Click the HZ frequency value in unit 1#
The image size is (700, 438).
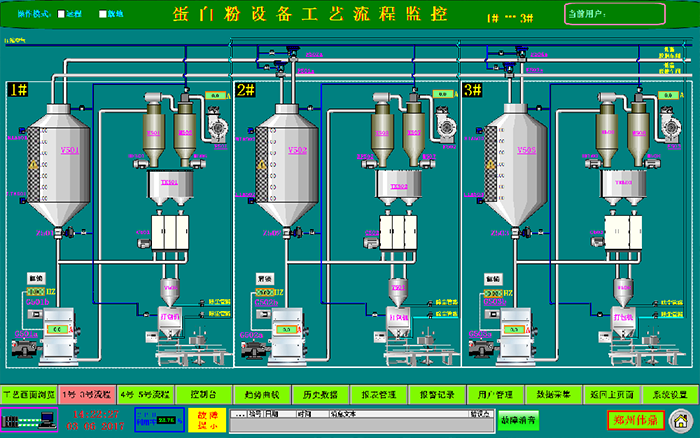(36, 292)
